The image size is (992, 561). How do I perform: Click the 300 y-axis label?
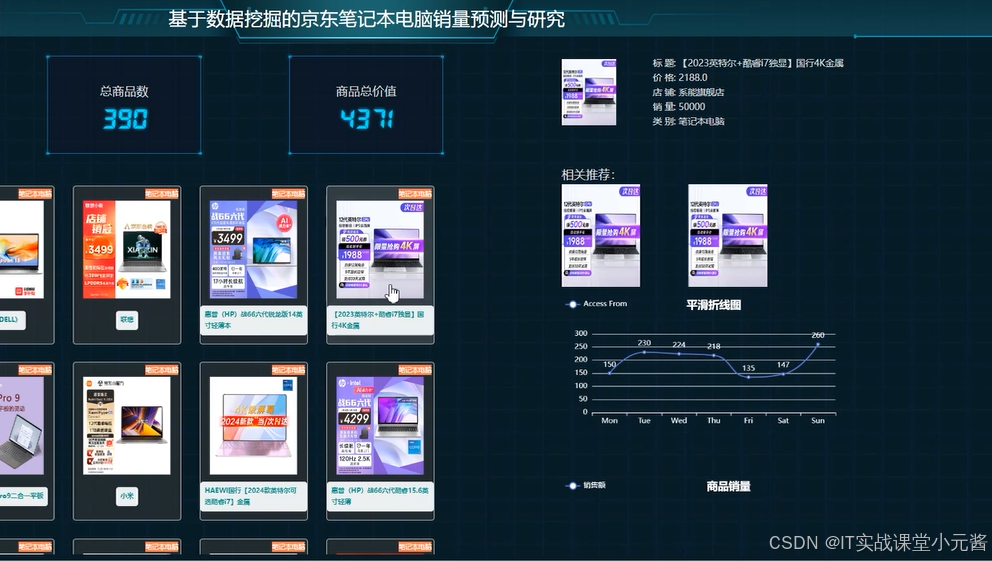point(581,333)
